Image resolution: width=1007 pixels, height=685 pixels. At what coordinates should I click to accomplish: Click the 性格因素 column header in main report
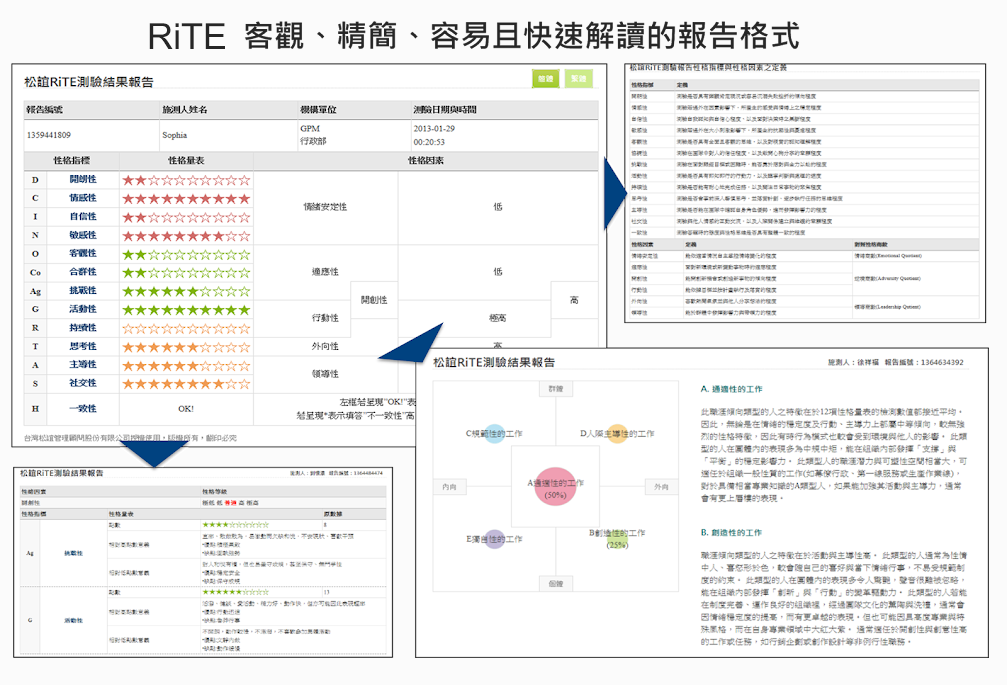click(x=426, y=160)
